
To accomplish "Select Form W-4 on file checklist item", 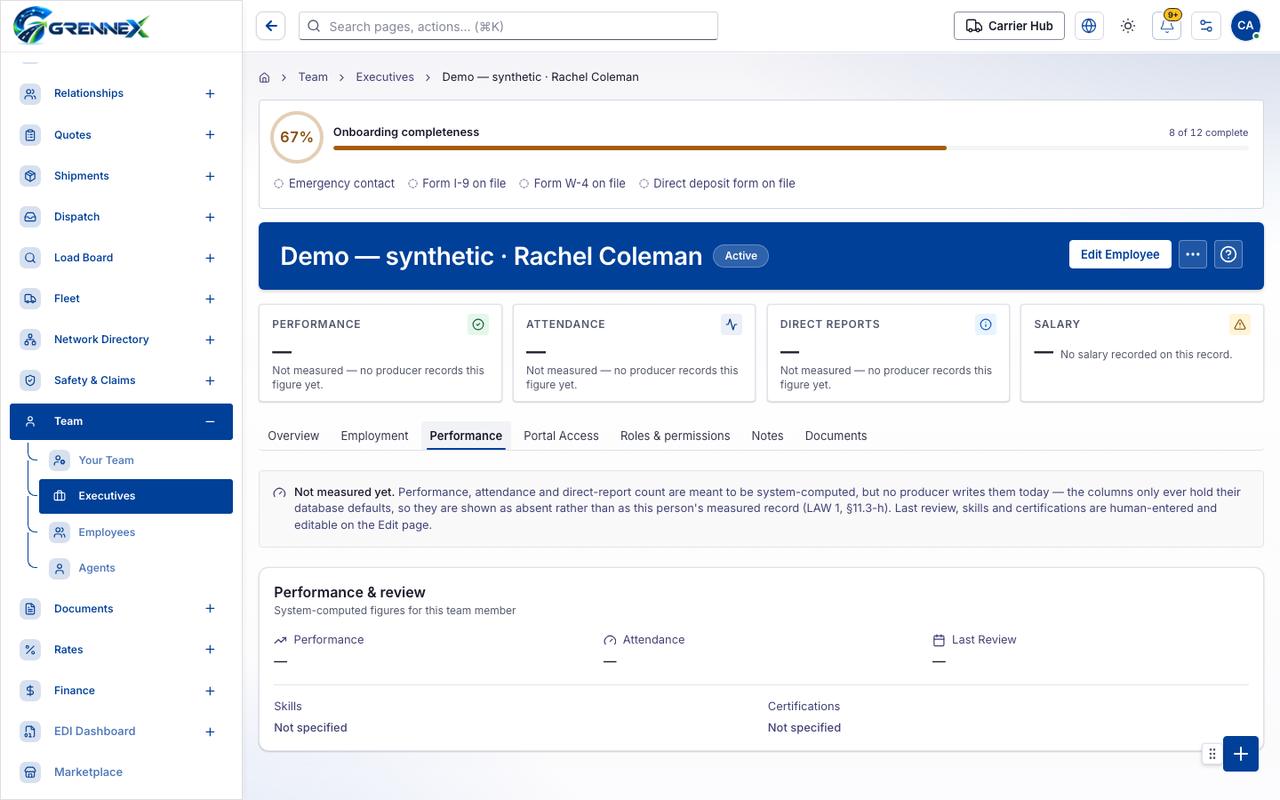I will [x=572, y=184].
